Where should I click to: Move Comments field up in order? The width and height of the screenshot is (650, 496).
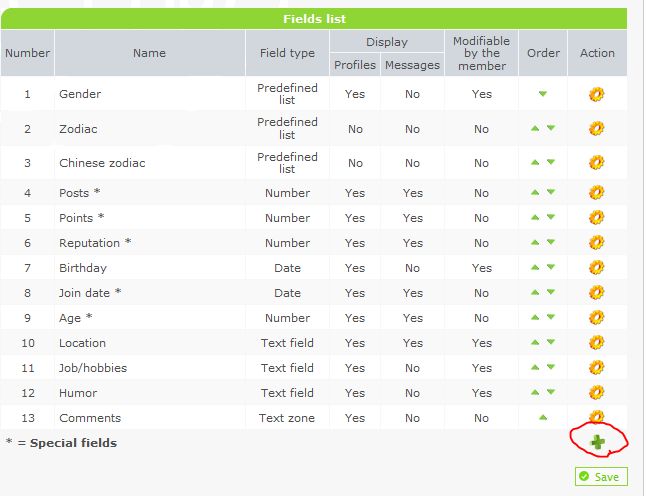543,417
